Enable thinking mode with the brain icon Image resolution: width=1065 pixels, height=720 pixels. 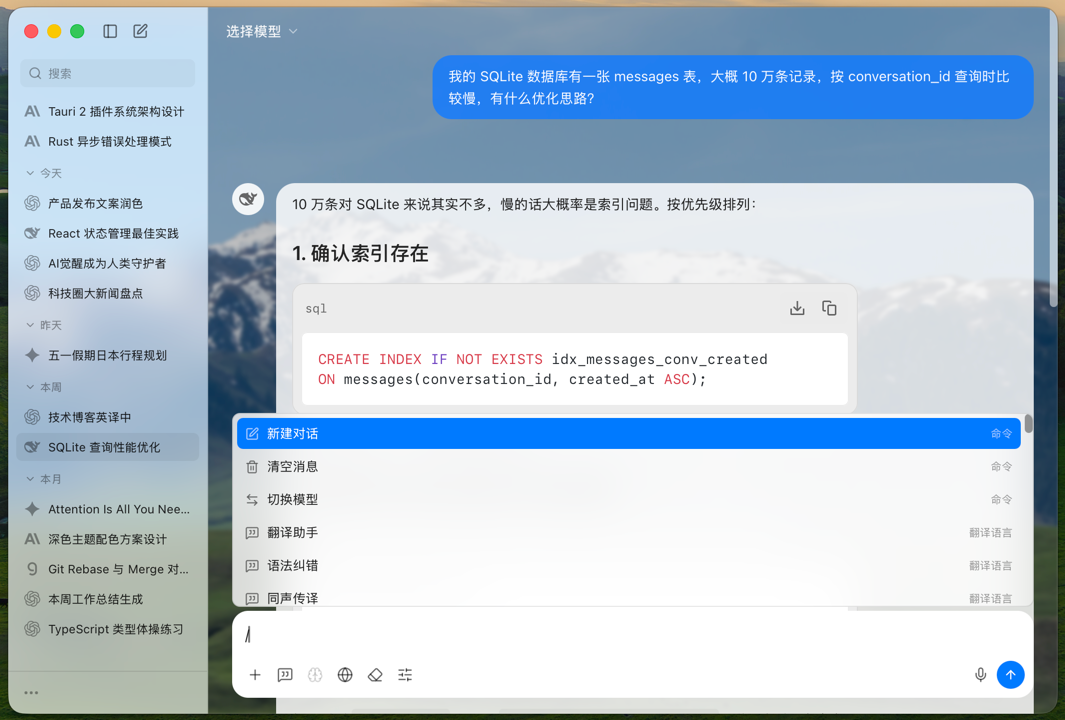315,675
